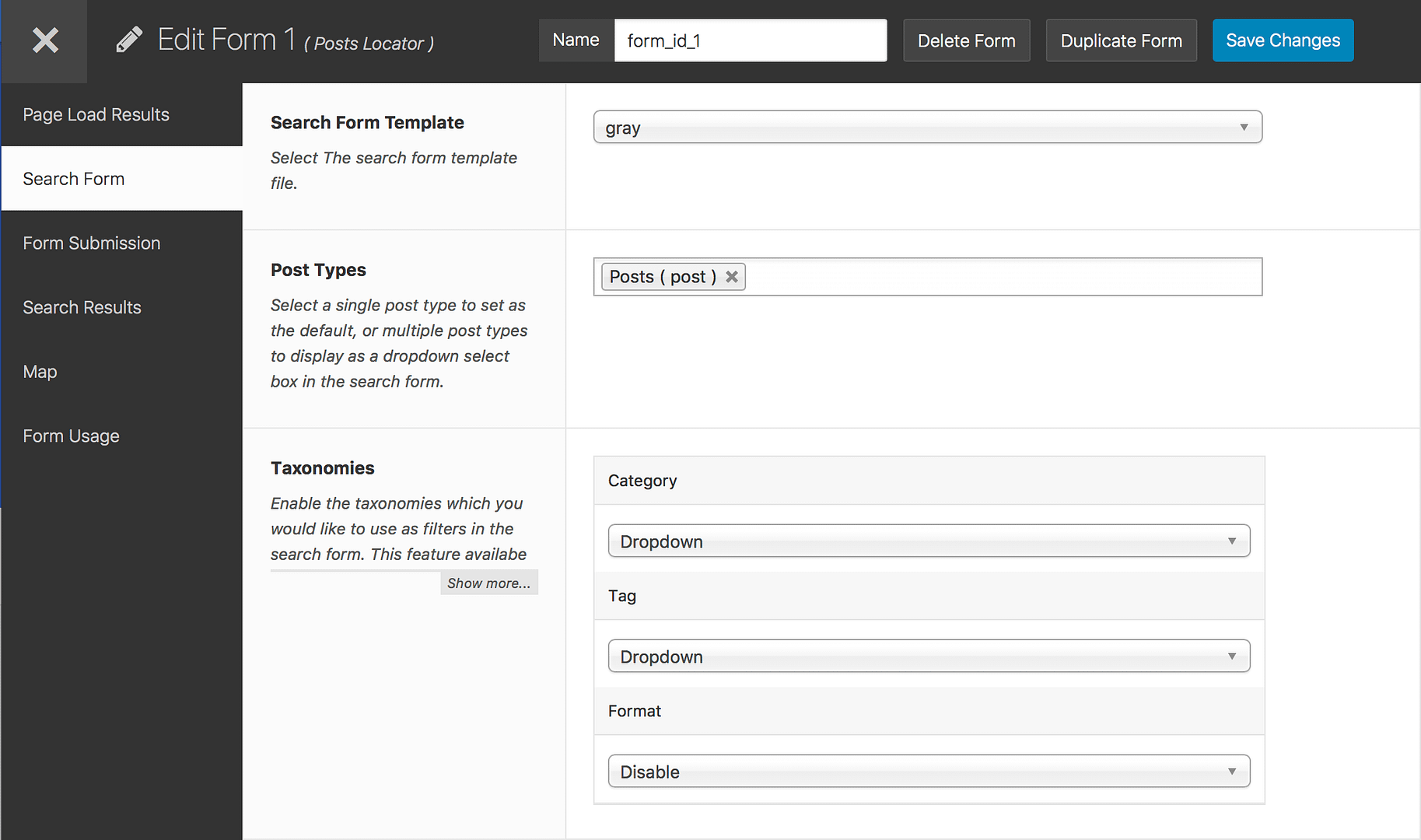This screenshot has width=1421, height=840.
Task: Switch to Page Load Results tab
Action: [x=96, y=114]
